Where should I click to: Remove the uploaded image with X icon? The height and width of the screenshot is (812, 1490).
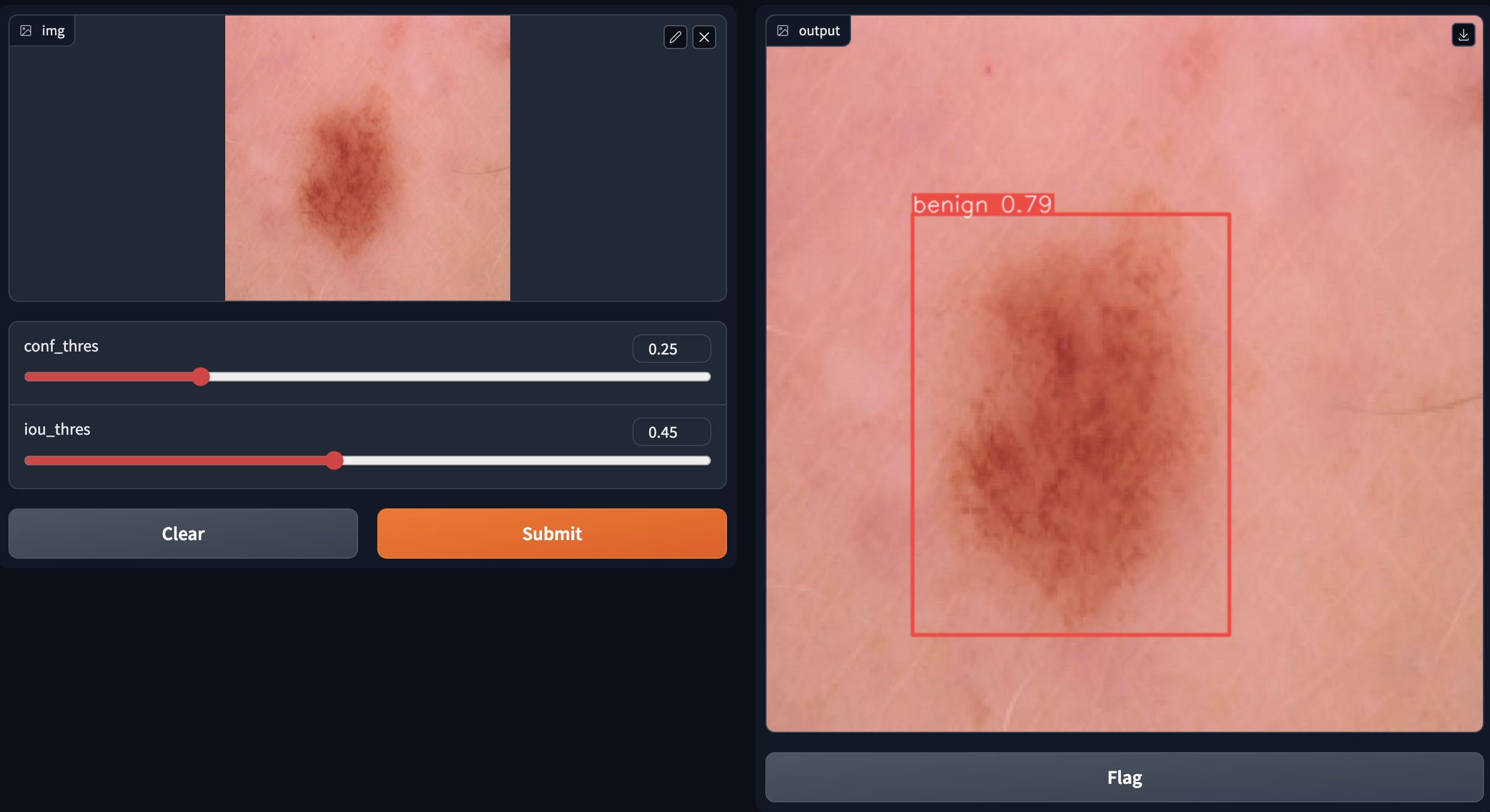click(x=704, y=37)
